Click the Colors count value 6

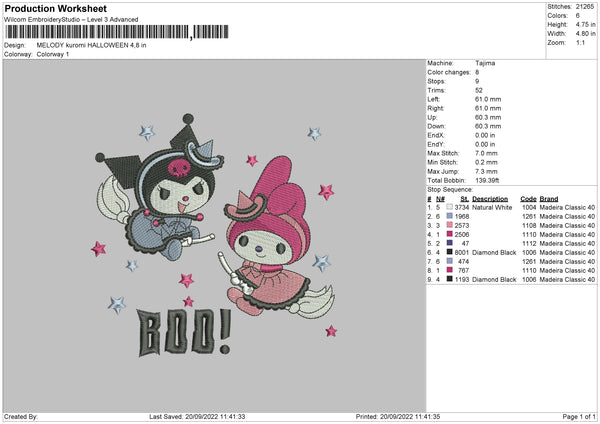pos(577,16)
